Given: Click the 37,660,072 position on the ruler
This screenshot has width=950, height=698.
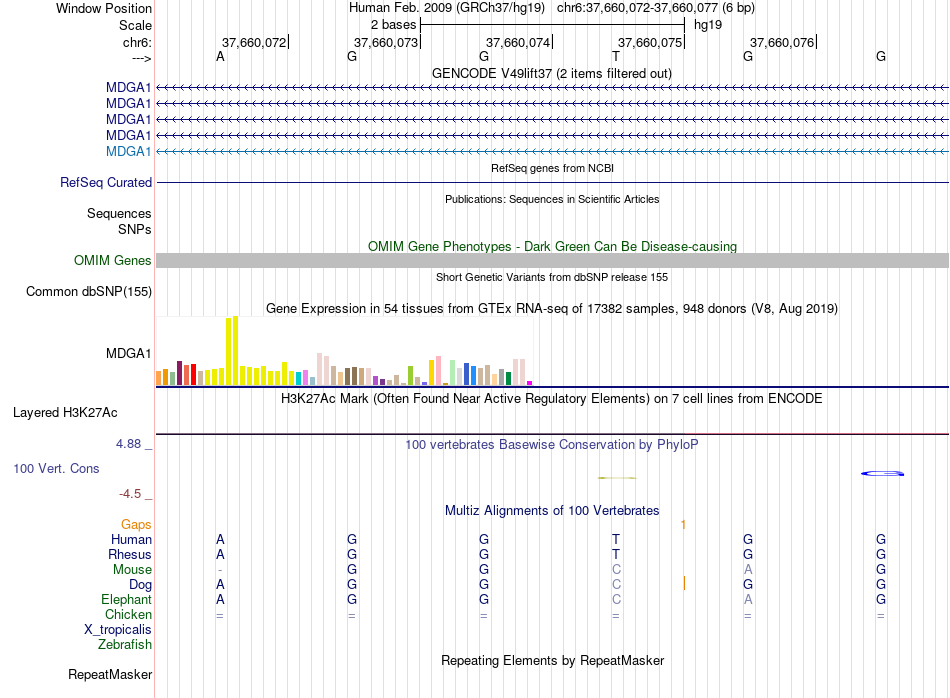Looking at the screenshot, I should coord(254,42).
